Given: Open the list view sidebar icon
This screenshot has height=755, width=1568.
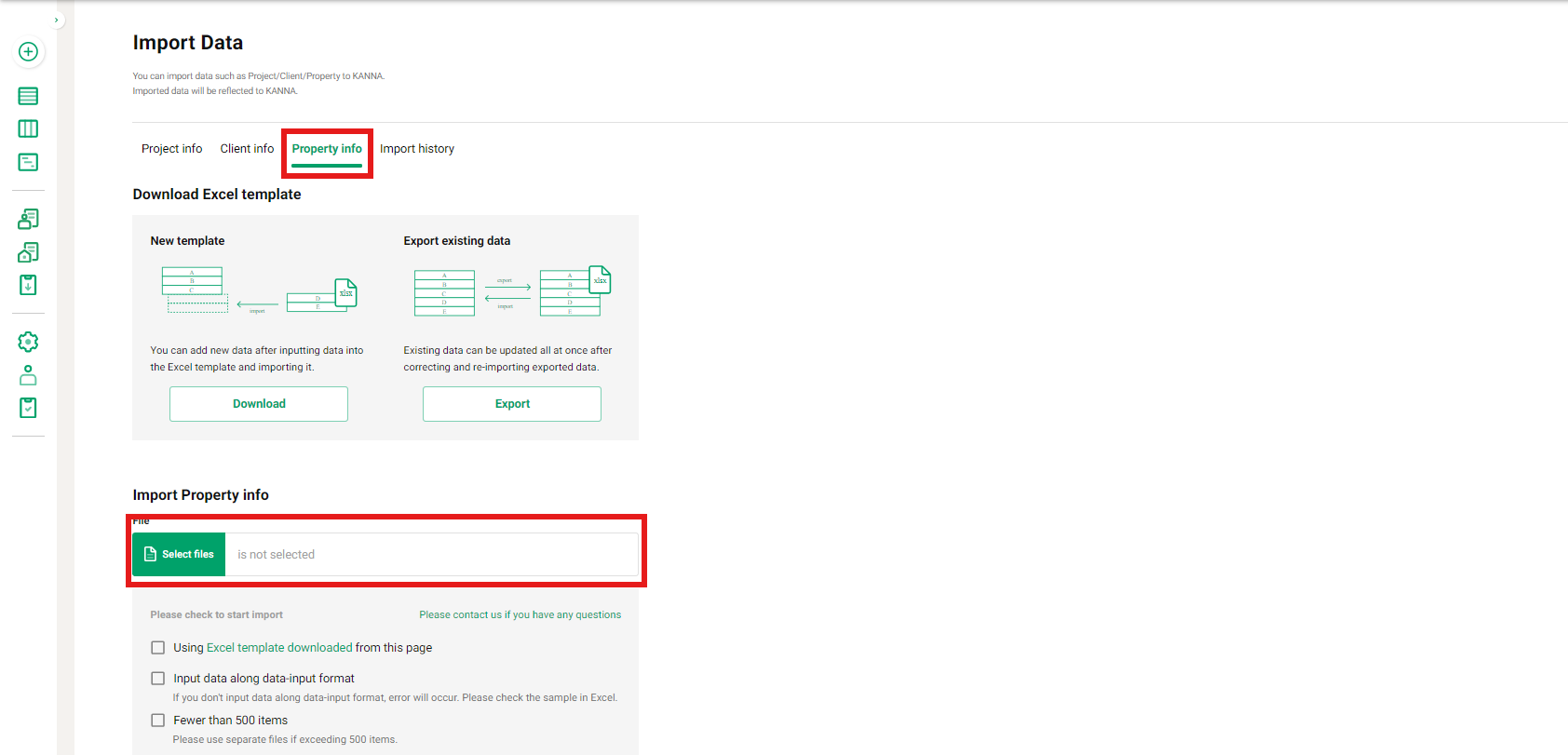Looking at the screenshot, I should tap(28, 96).
